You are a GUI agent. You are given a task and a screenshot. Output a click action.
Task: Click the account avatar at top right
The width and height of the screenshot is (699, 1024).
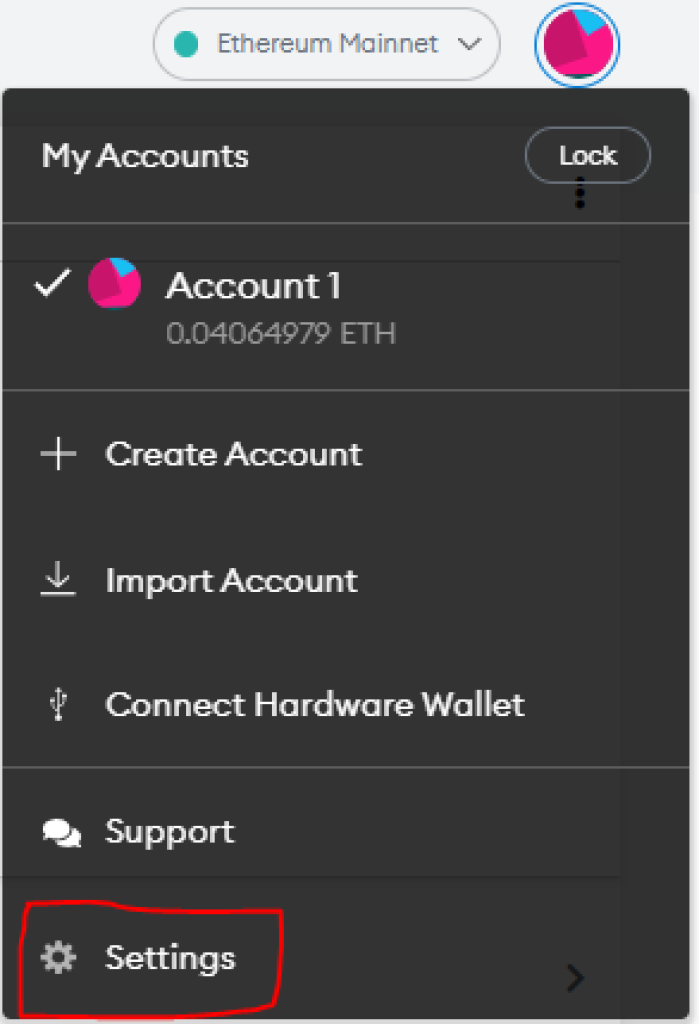click(x=577, y=44)
